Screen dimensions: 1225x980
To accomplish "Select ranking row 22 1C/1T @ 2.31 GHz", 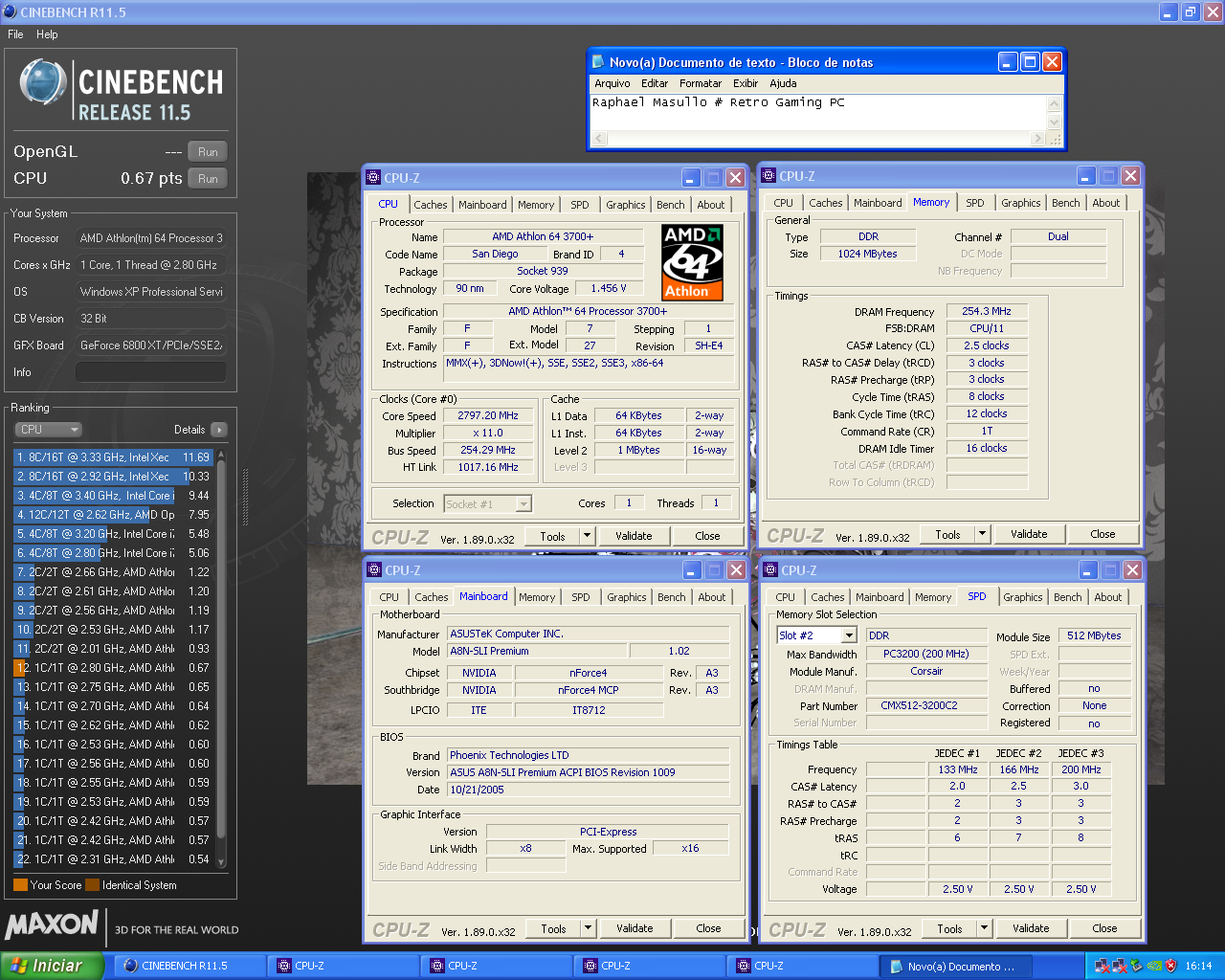I will 113,859.
